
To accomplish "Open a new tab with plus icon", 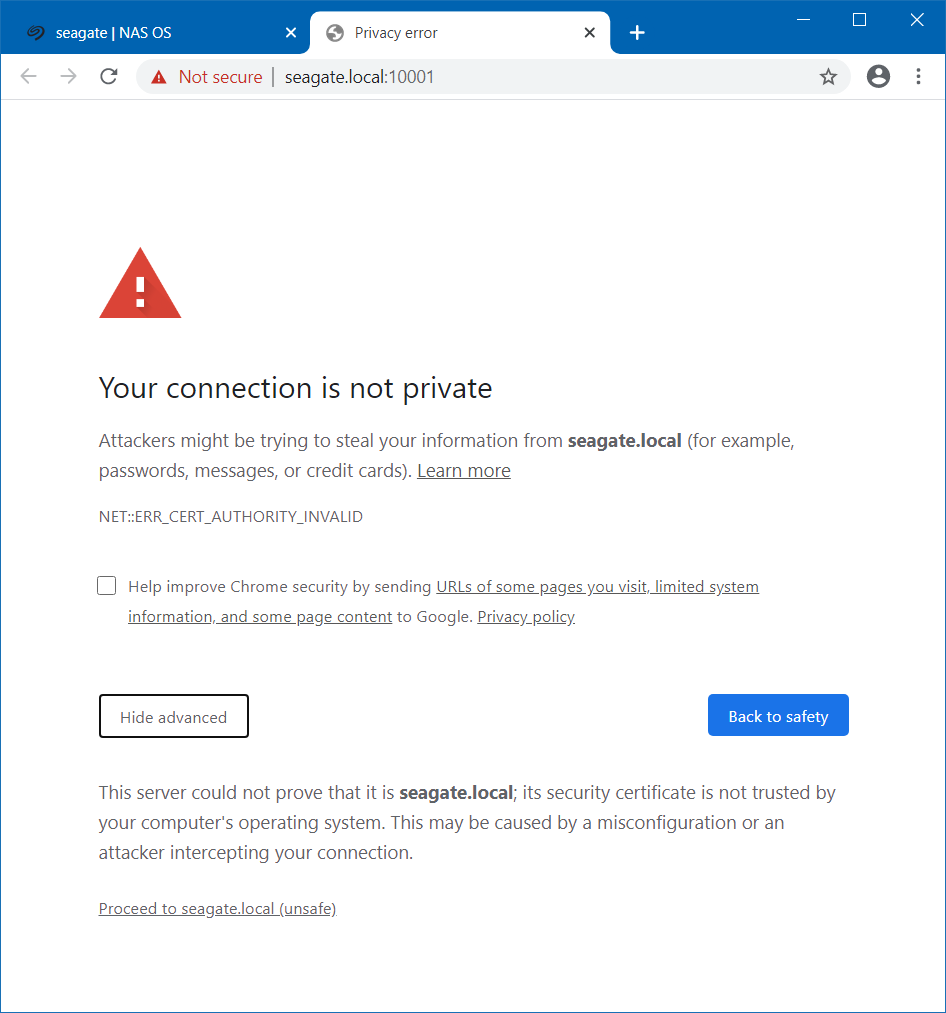I will [637, 32].
